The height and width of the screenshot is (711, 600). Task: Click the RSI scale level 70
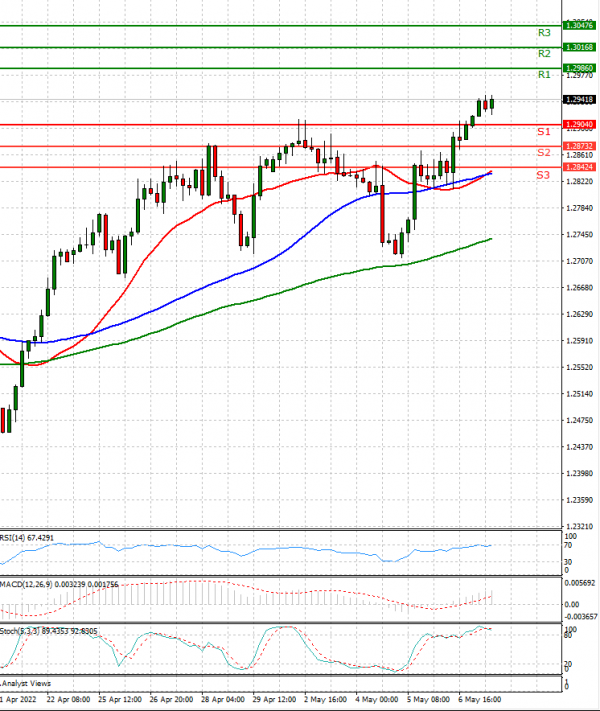click(x=568, y=545)
